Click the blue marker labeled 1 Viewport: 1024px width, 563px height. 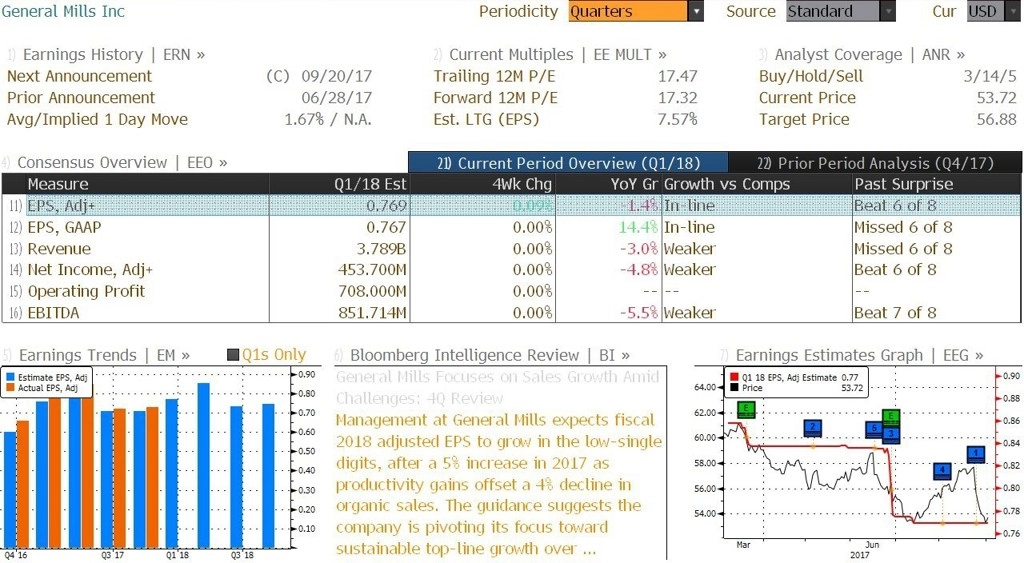(976, 454)
